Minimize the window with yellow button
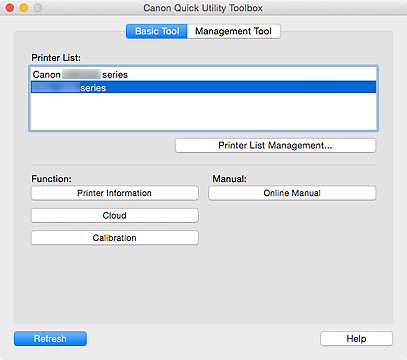Screen dimensions: 407x360 pos(24,8)
